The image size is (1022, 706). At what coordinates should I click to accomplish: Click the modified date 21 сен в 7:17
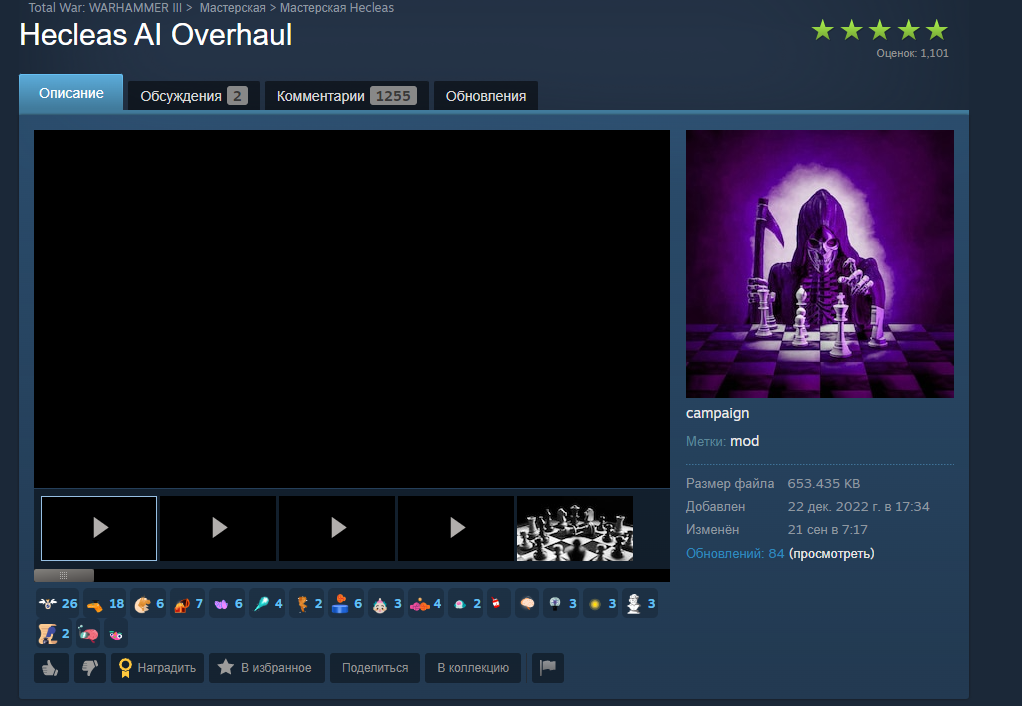point(828,529)
